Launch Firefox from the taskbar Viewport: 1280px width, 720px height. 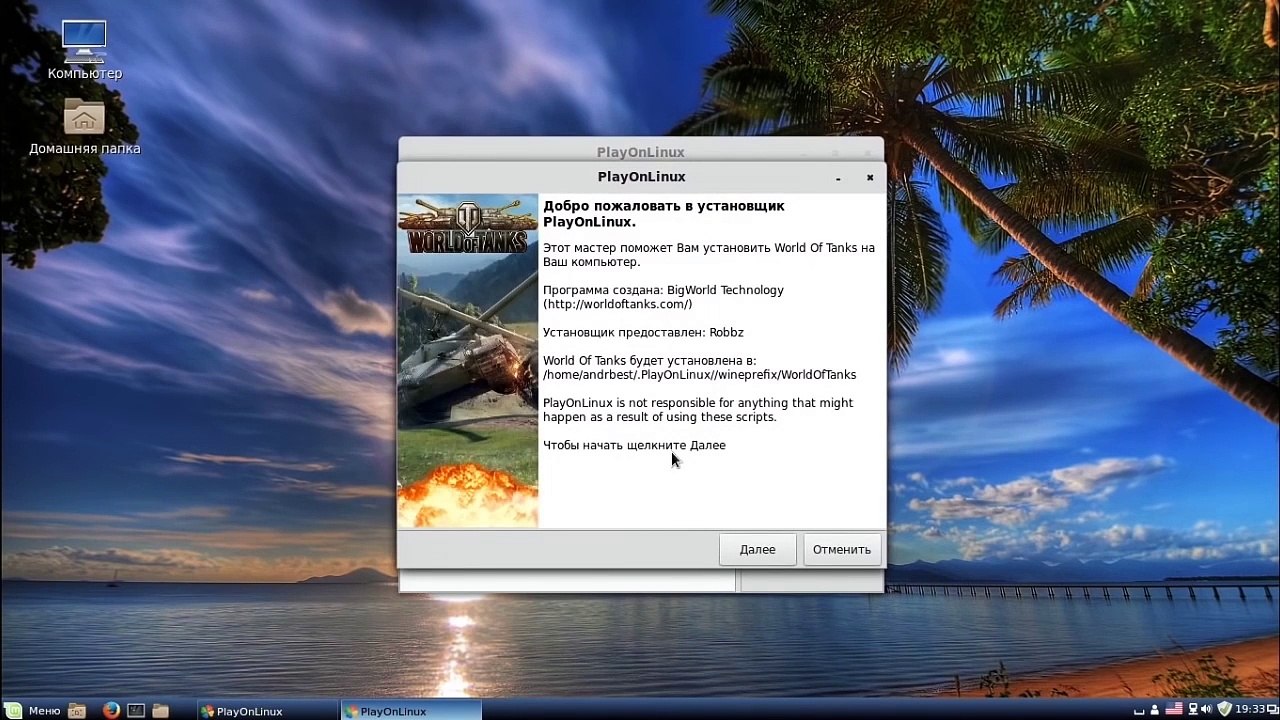coord(111,711)
